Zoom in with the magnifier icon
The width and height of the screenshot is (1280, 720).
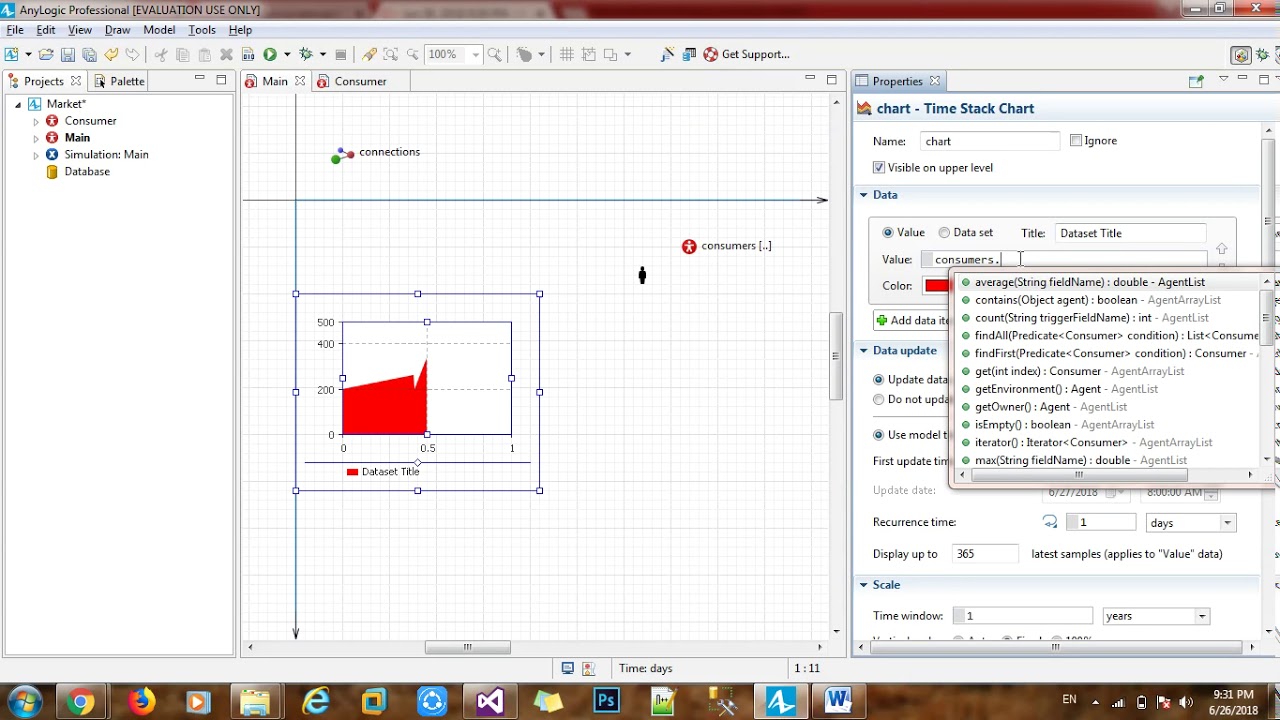click(494, 54)
